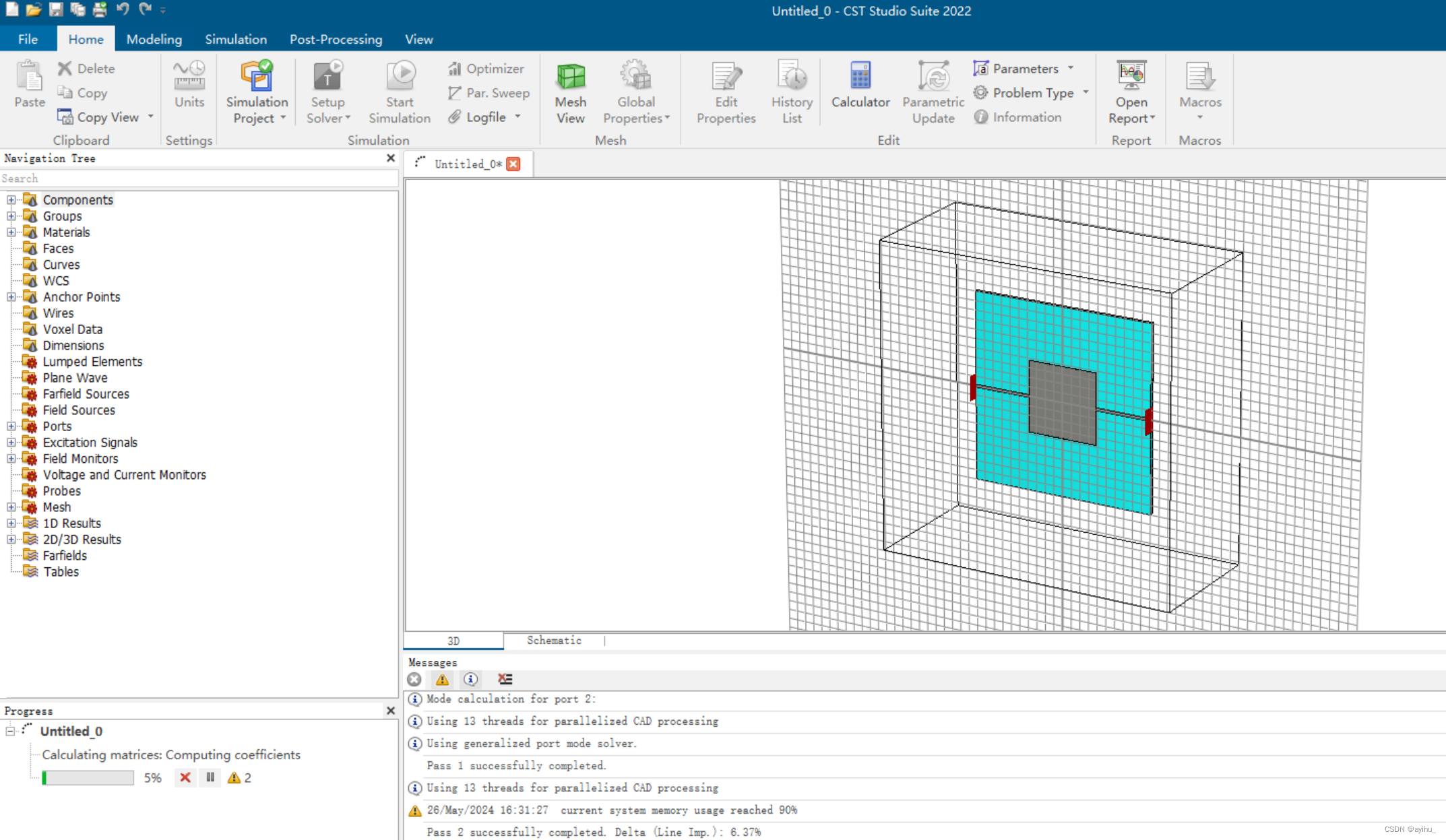Click the Navigation Tree search field
Screen dimensions: 1446x840
[195, 179]
